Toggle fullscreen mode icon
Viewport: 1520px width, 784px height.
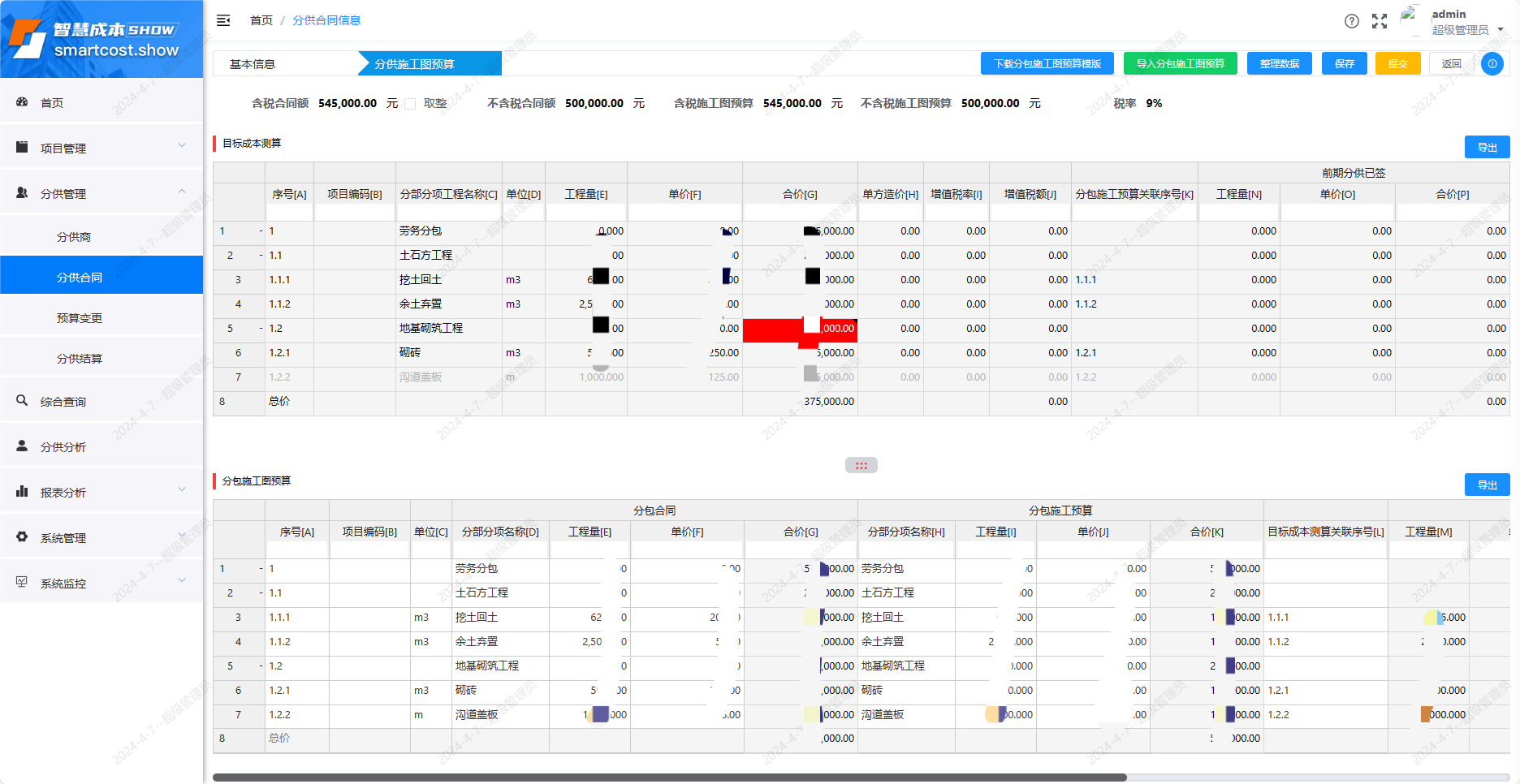1380,21
